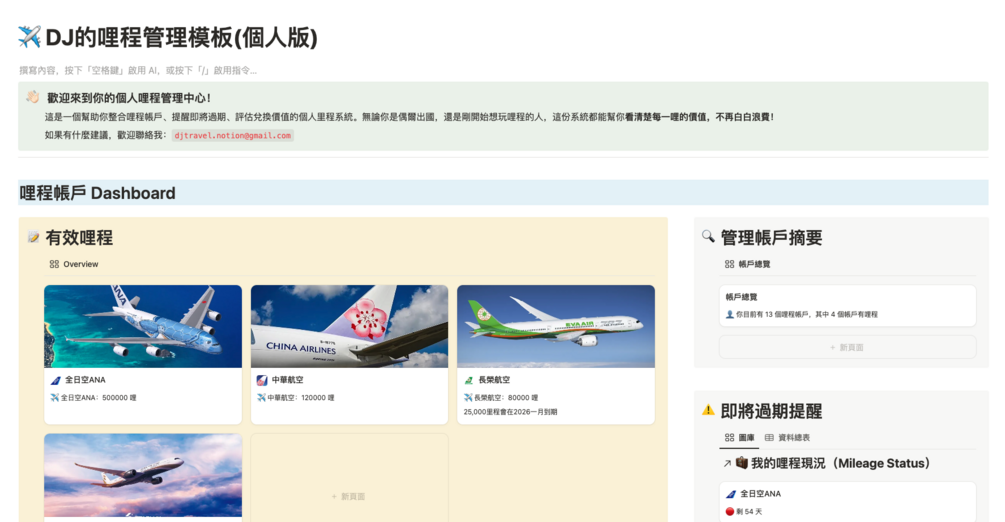Click the memo icon beside 有效哩程
Screen dimensions: 1005x522
[x=33, y=238]
